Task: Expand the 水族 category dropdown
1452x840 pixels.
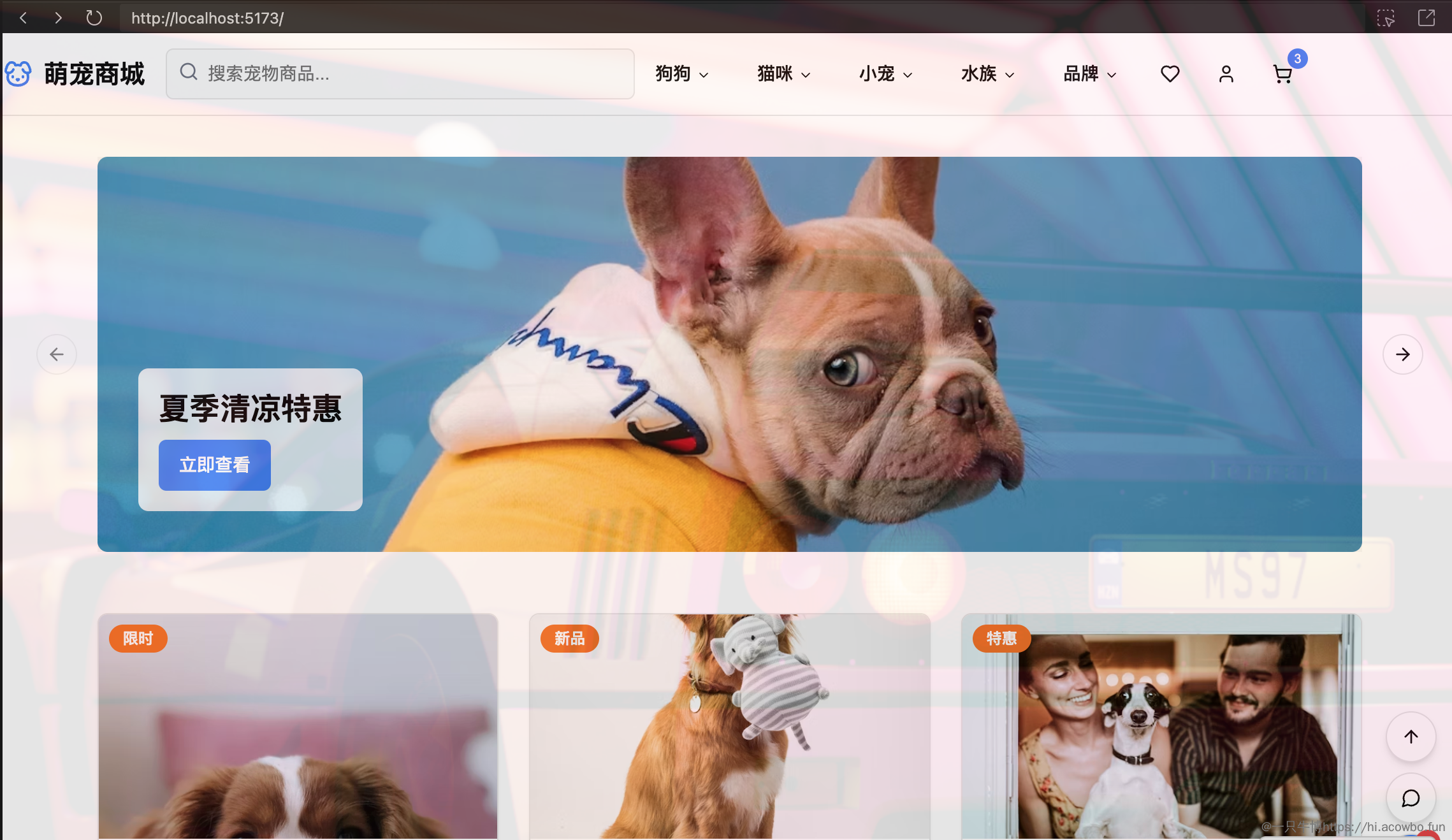Action: (988, 74)
